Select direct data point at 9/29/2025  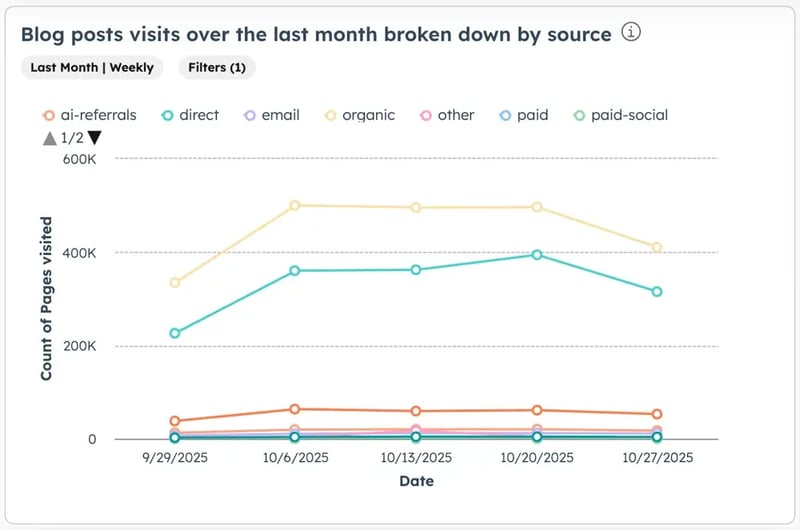point(174,333)
